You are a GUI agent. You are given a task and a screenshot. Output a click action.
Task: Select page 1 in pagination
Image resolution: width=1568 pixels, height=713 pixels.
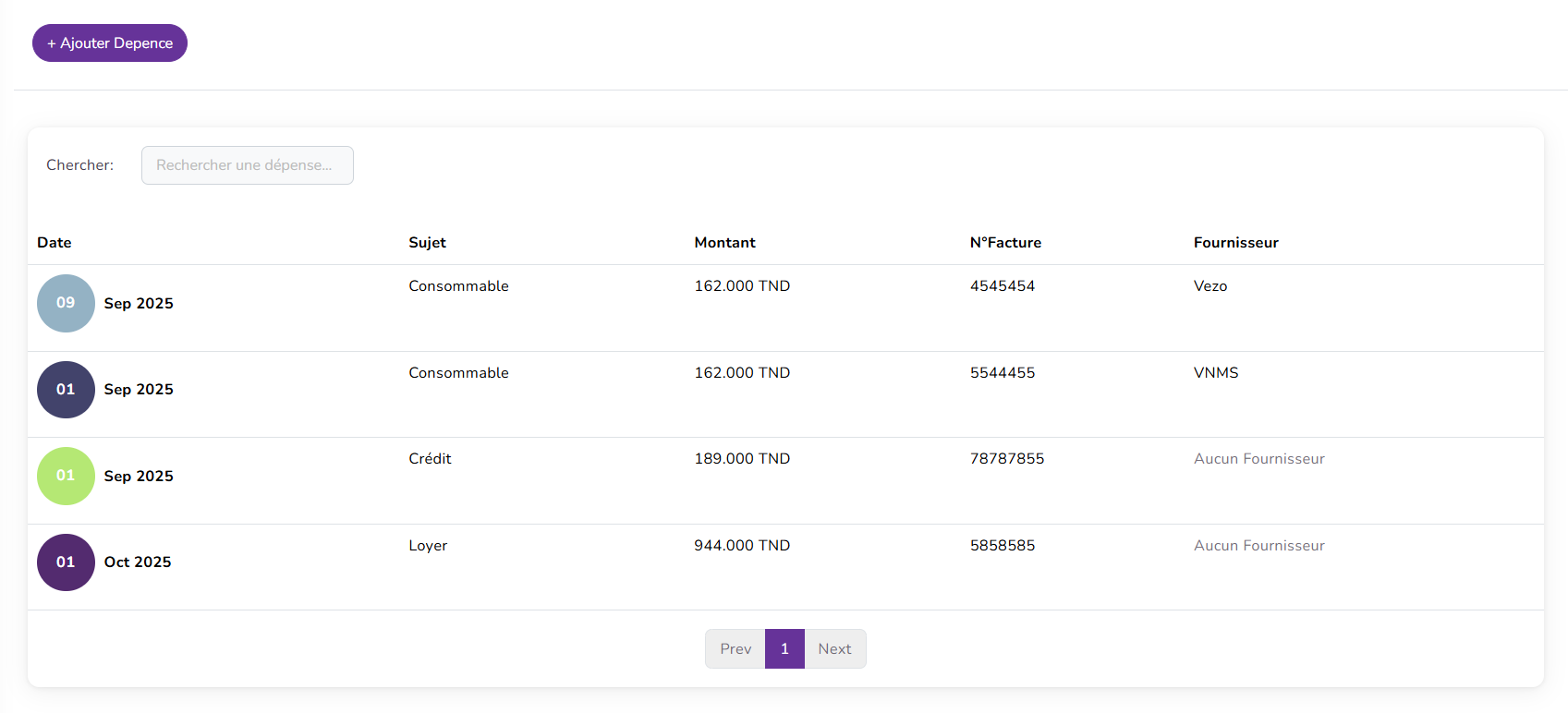point(784,649)
